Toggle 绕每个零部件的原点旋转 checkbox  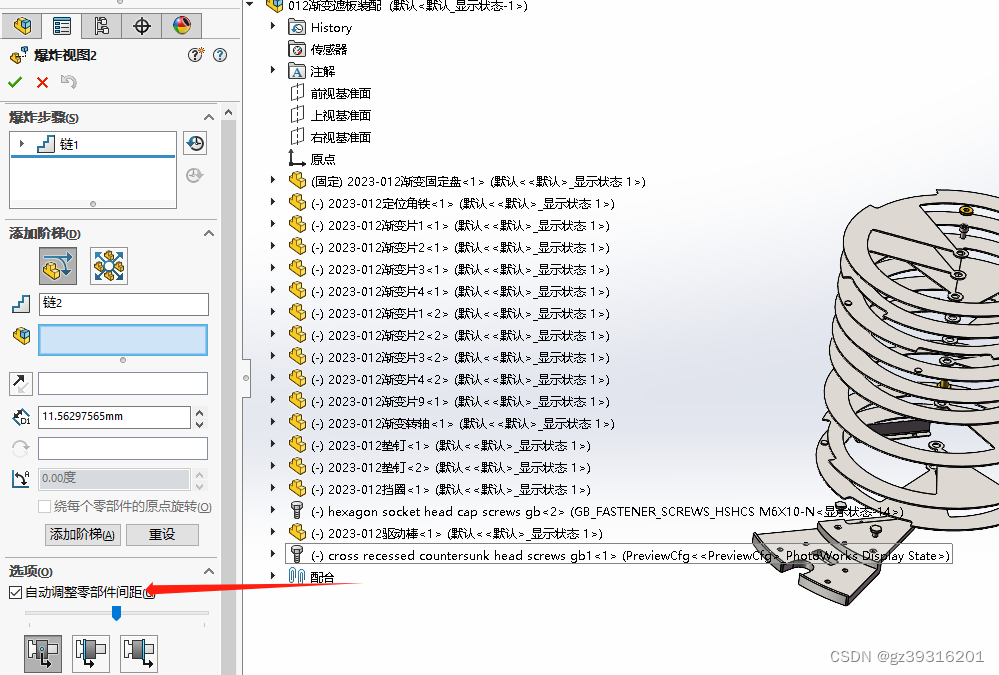click(45, 507)
